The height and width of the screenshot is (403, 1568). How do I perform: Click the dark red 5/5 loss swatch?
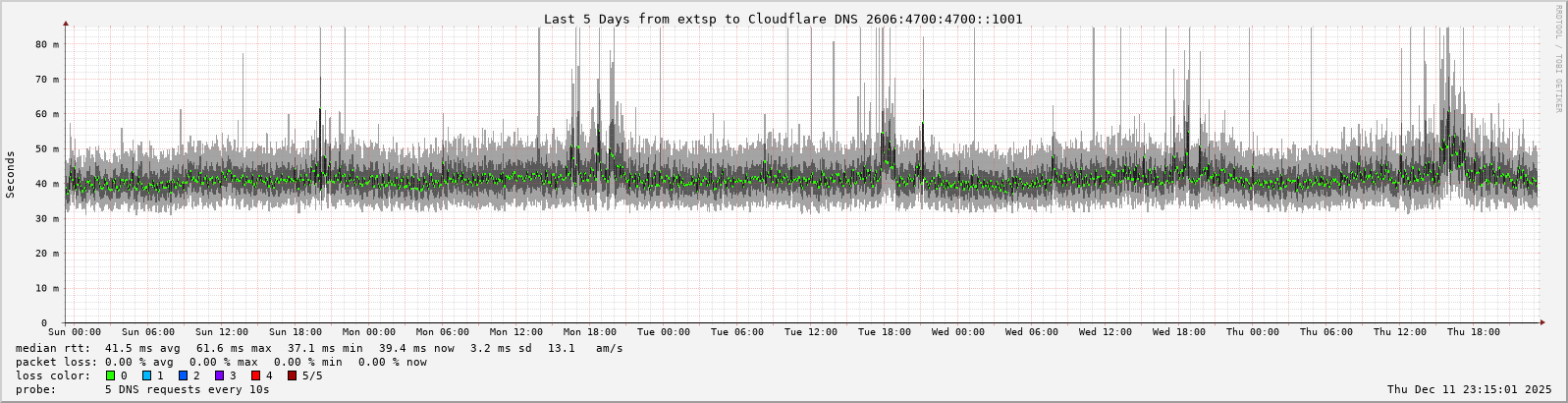[x=292, y=375]
